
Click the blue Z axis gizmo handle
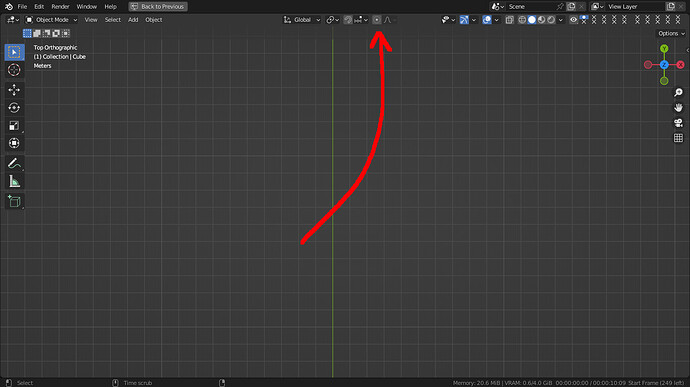pos(664,65)
